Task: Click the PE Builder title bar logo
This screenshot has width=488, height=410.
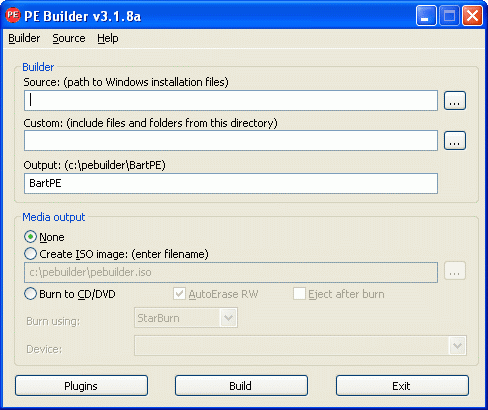Action: (x=13, y=15)
